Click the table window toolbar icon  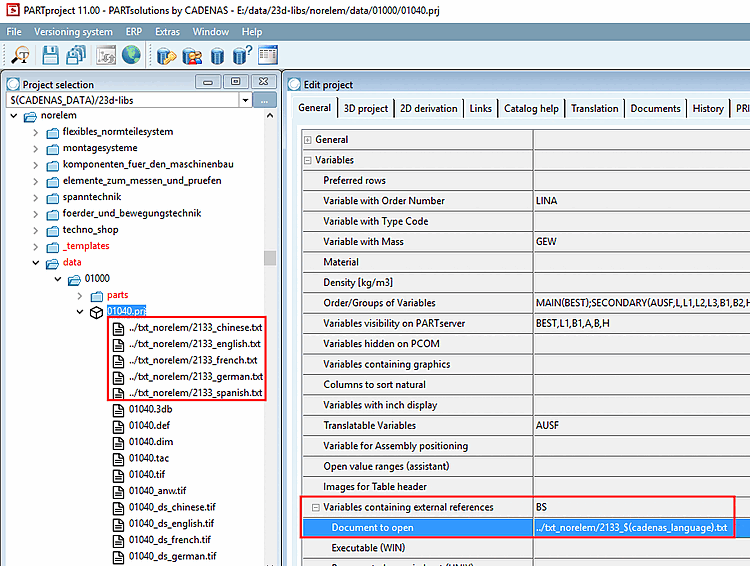[x=268, y=55]
